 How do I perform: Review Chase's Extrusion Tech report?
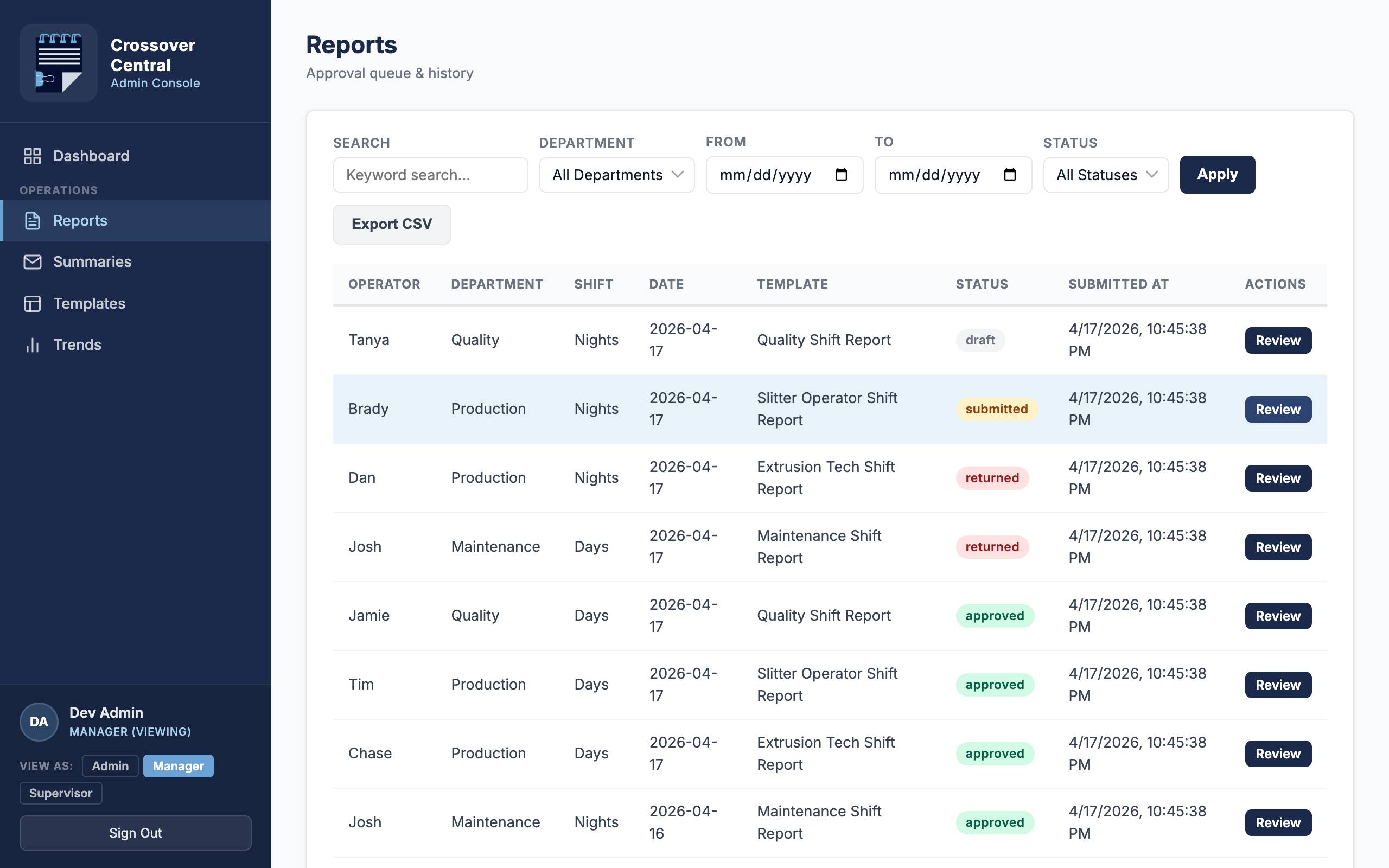(1278, 754)
